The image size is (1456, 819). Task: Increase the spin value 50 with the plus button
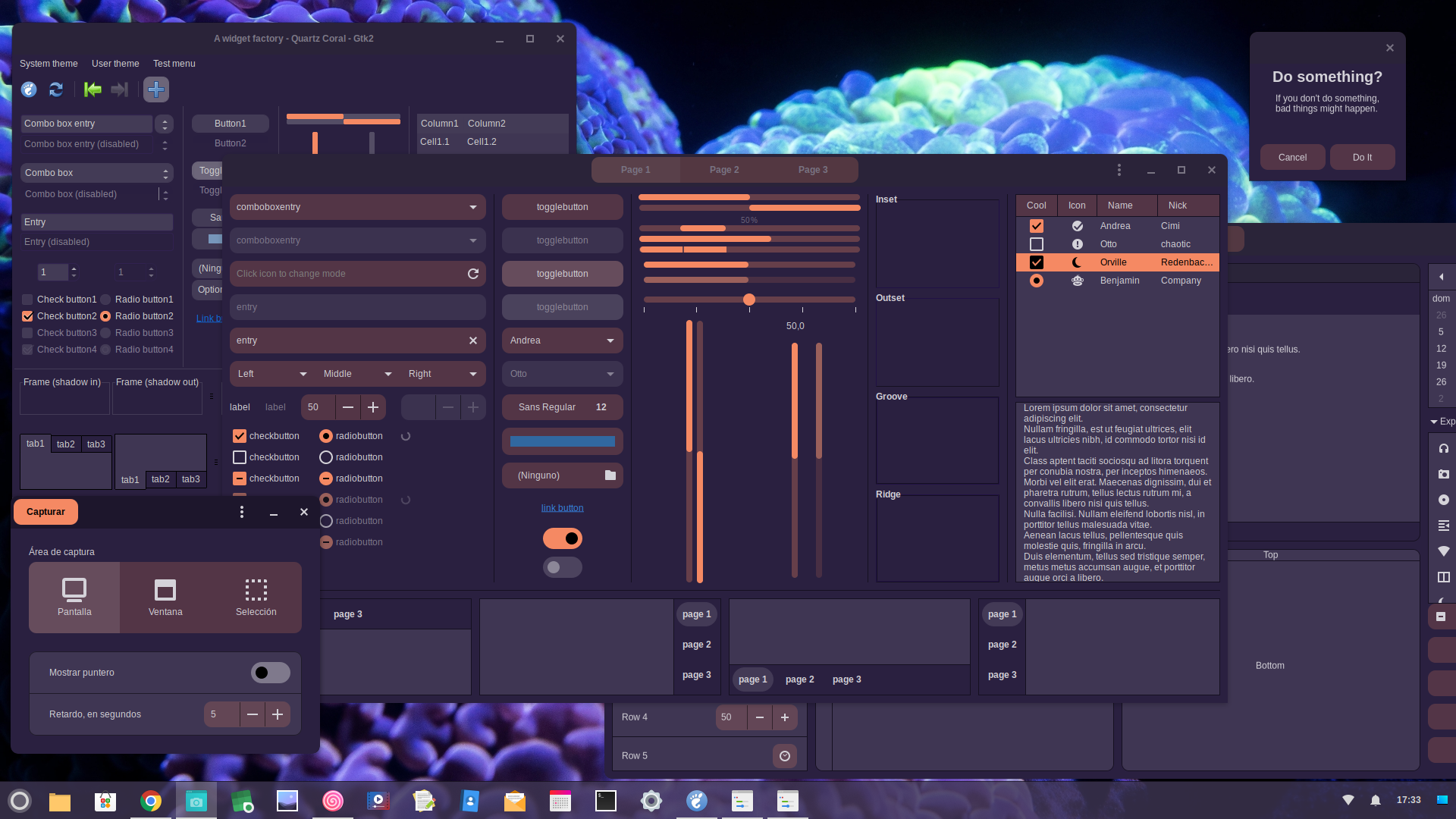(x=373, y=407)
